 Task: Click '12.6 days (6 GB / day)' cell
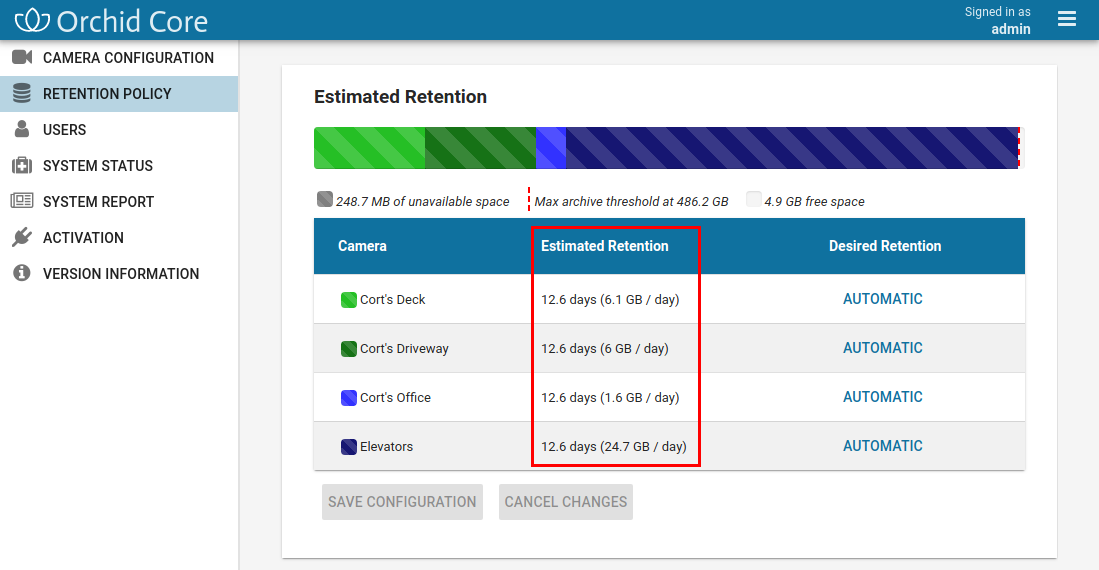point(605,348)
